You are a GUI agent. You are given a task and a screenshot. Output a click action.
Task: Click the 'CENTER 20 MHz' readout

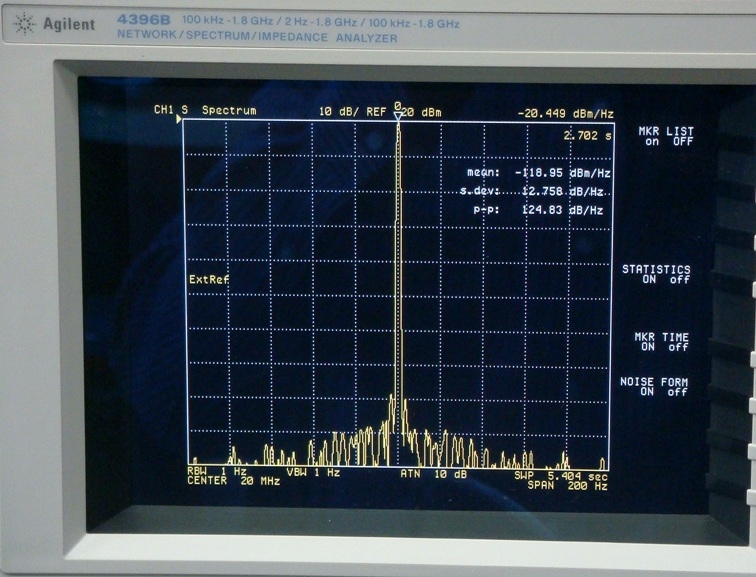tap(234, 481)
